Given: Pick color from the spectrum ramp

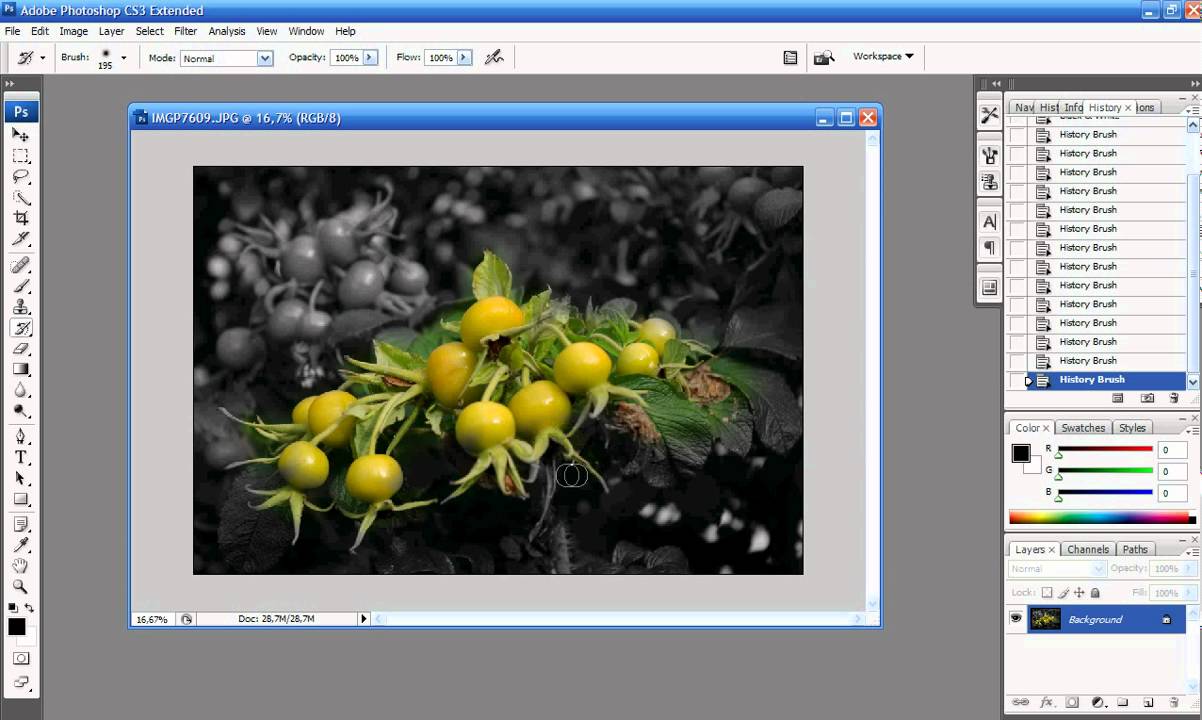Looking at the screenshot, I should (1102, 518).
